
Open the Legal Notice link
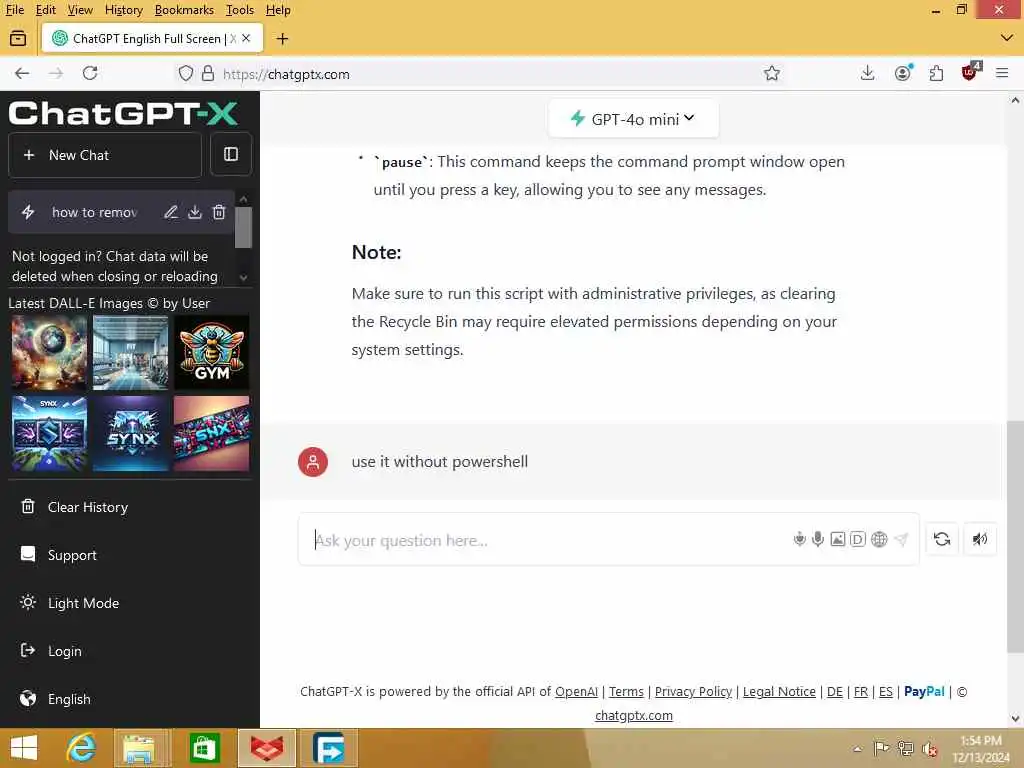pyautogui.click(x=779, y=692)
